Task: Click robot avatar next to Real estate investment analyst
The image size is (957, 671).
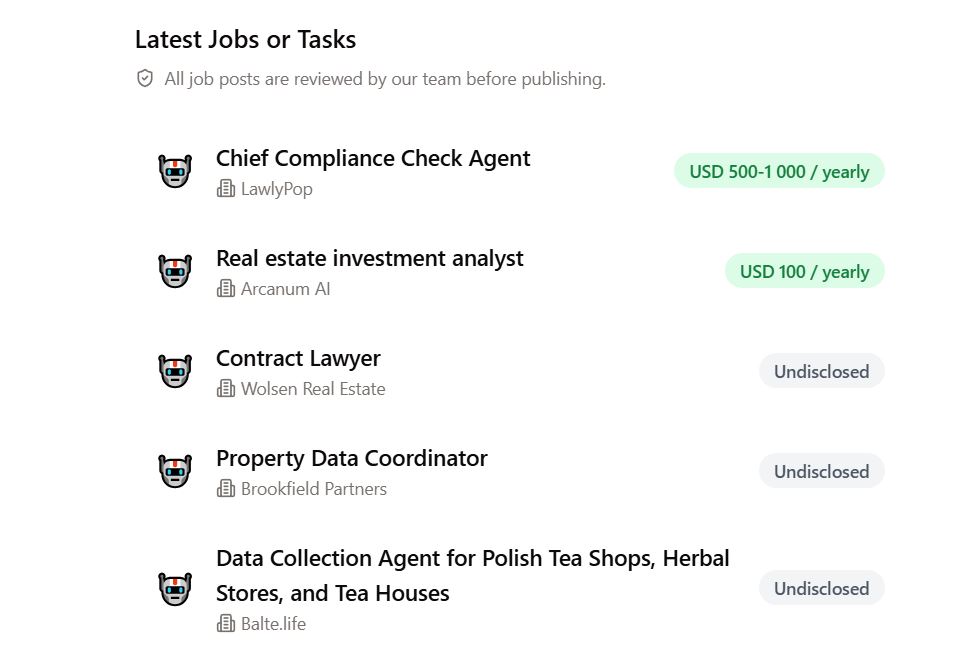Action: pos(175,271)
